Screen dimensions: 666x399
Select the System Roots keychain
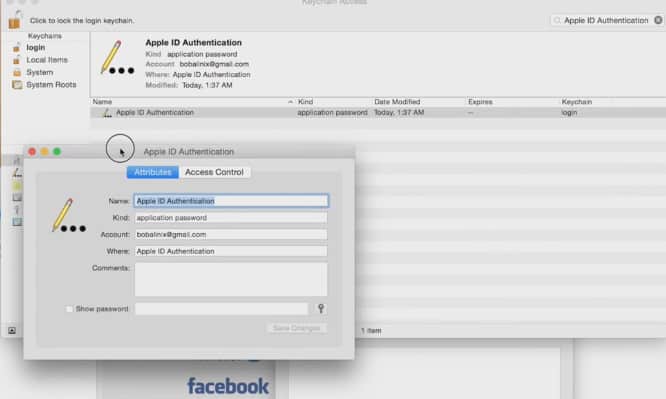click(x=51, y=85)
